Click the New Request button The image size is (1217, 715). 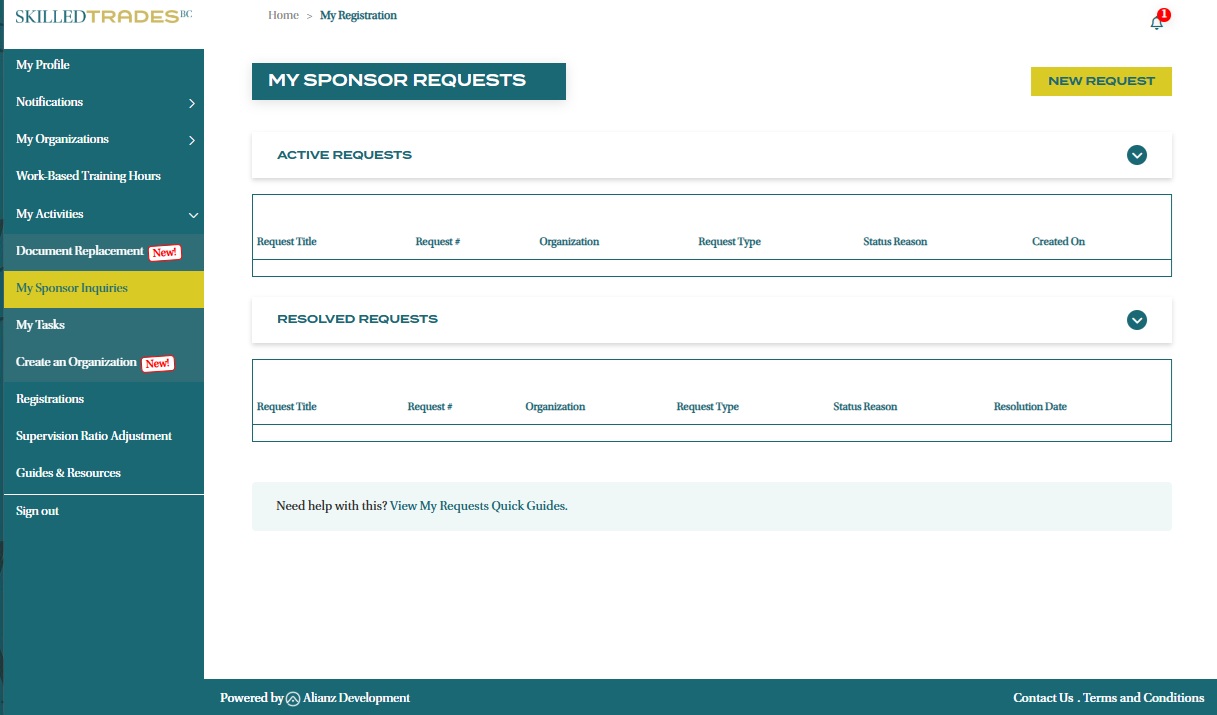click(x=1101, y=82)
